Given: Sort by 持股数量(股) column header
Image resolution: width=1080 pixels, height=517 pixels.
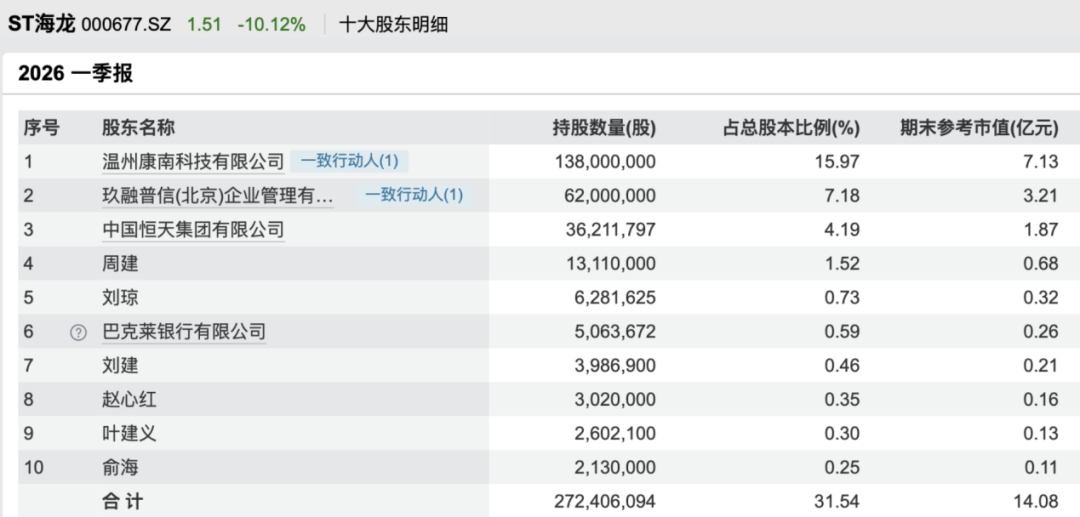Looking at the screenshot, I should pos(604,128).
